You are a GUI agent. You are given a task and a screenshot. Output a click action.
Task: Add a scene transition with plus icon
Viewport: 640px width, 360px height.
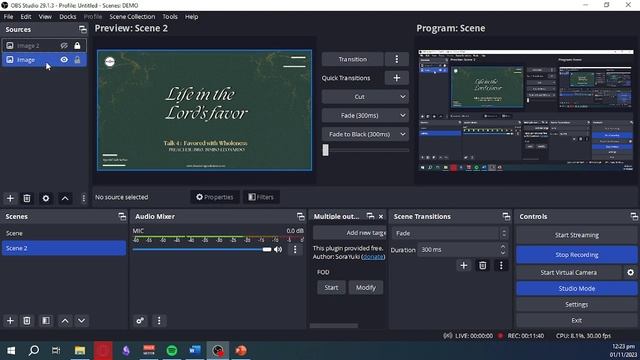[x=464, y=266]
